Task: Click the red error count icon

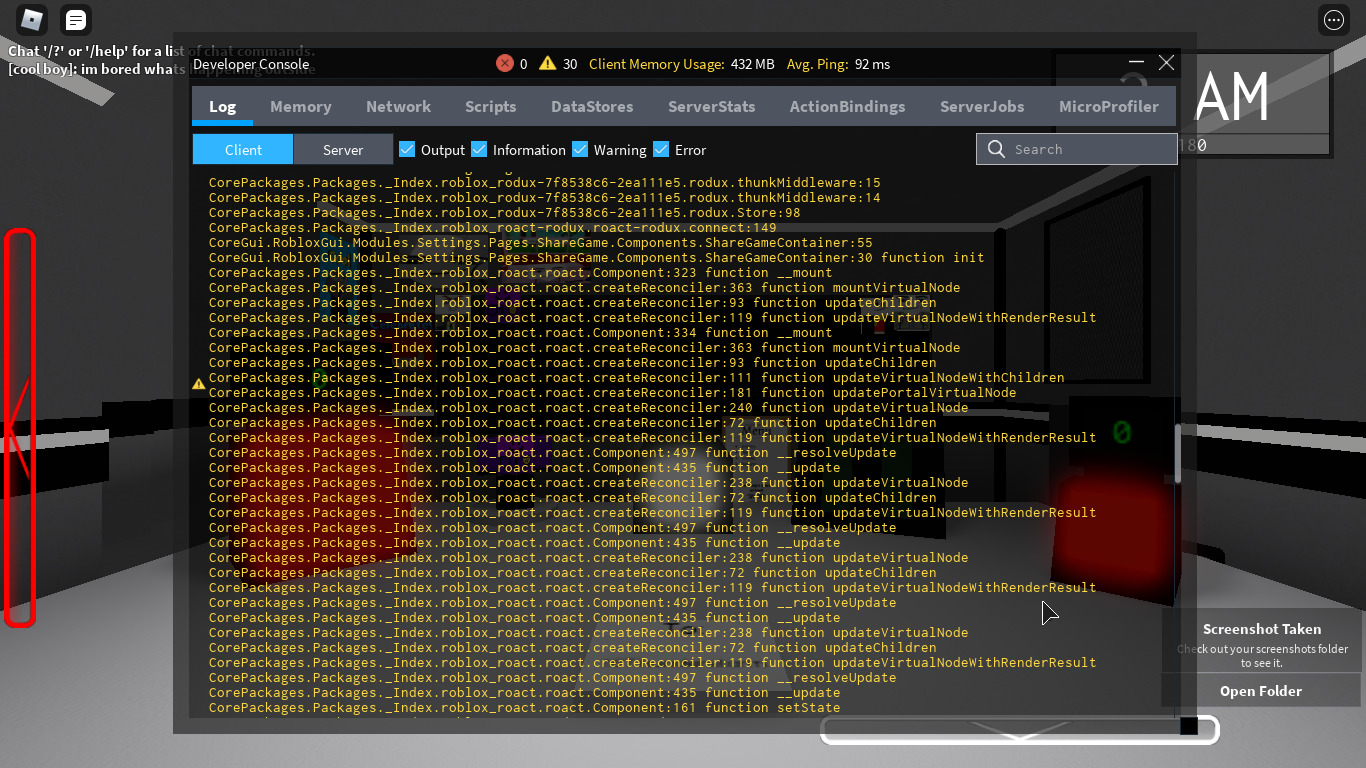Action: 505,63
